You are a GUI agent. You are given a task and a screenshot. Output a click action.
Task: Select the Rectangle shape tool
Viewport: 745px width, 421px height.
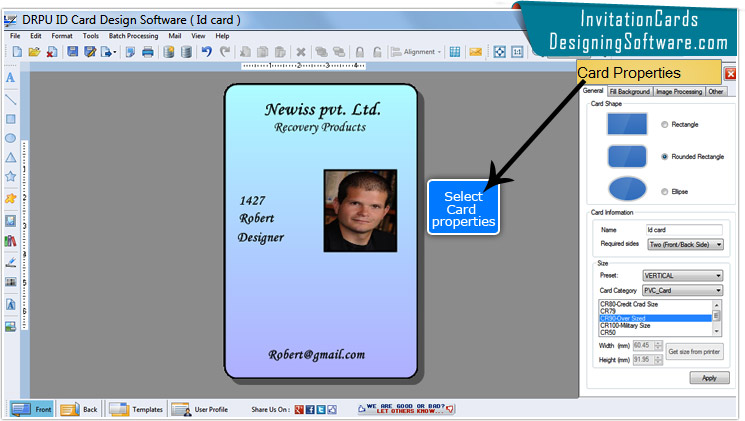[x=10, y=119]
